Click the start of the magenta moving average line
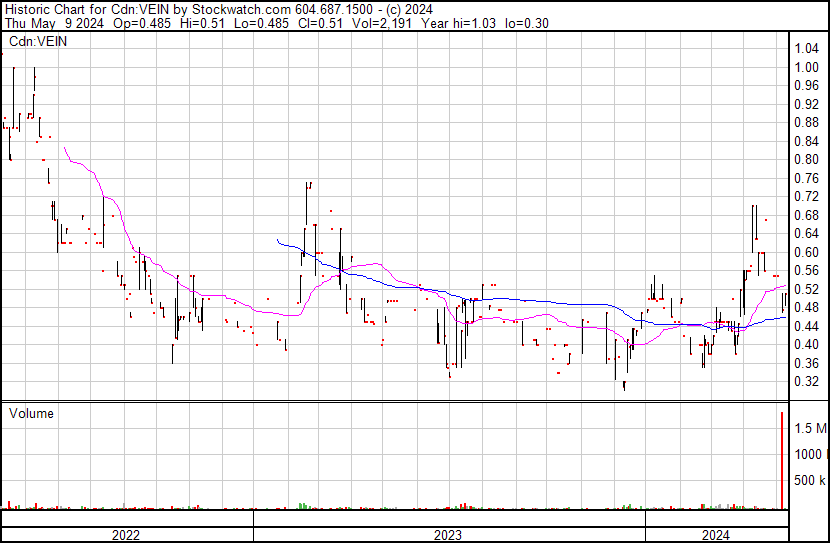The width and height of the screenshot is (830, 543). 64,148
